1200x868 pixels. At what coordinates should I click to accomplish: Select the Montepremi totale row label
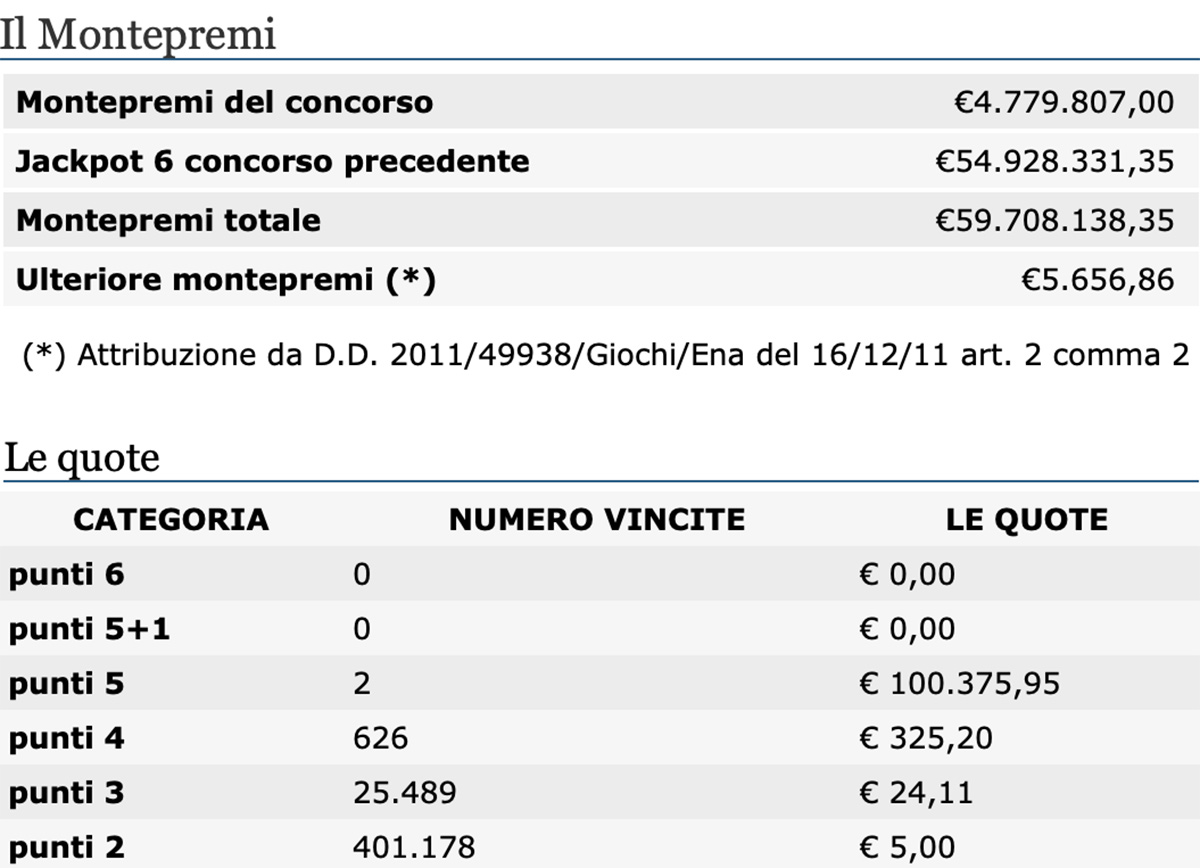tap(168, 220)
